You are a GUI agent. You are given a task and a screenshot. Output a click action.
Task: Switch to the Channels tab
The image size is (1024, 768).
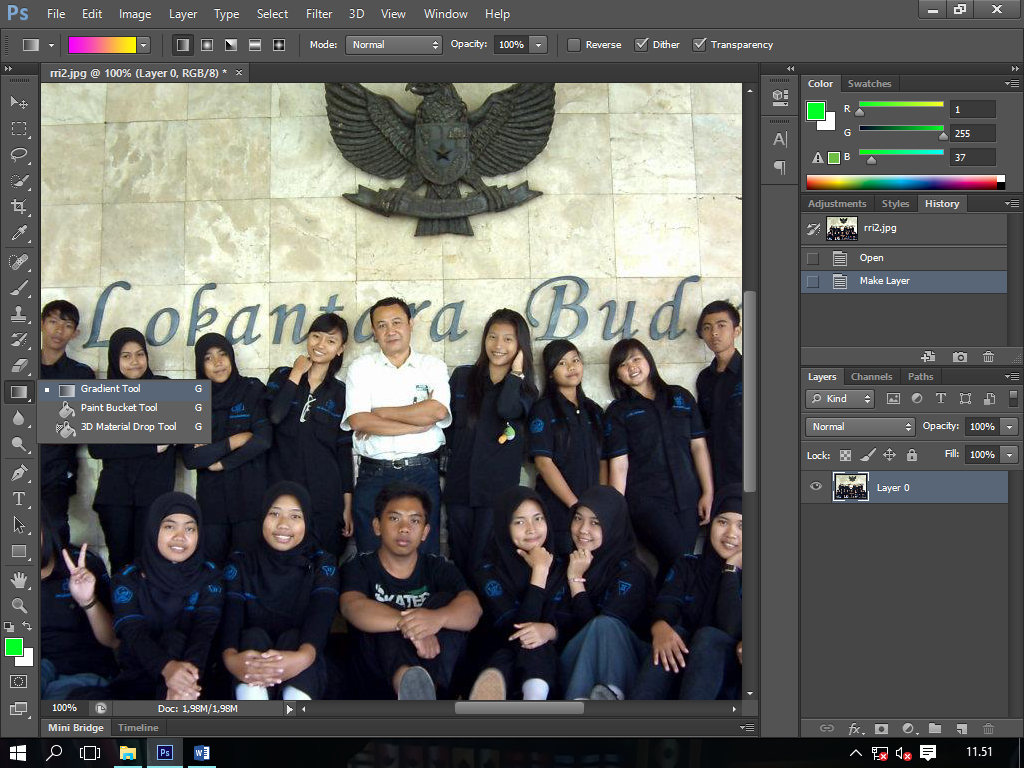tap(871, 377)
